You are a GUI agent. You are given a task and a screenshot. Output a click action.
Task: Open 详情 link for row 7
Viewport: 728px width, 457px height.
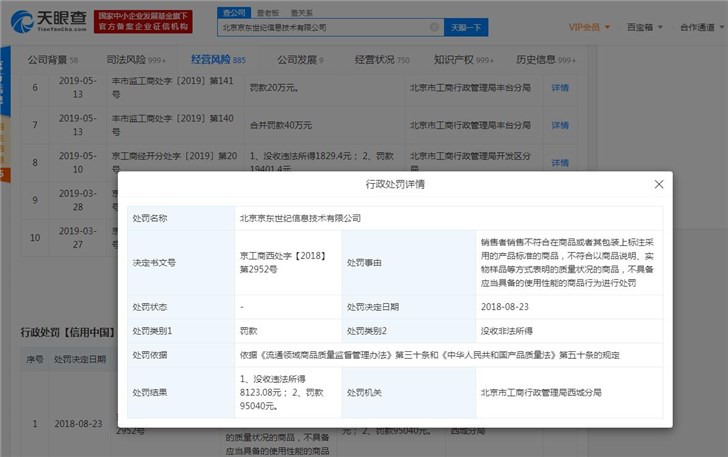point(560,125)
